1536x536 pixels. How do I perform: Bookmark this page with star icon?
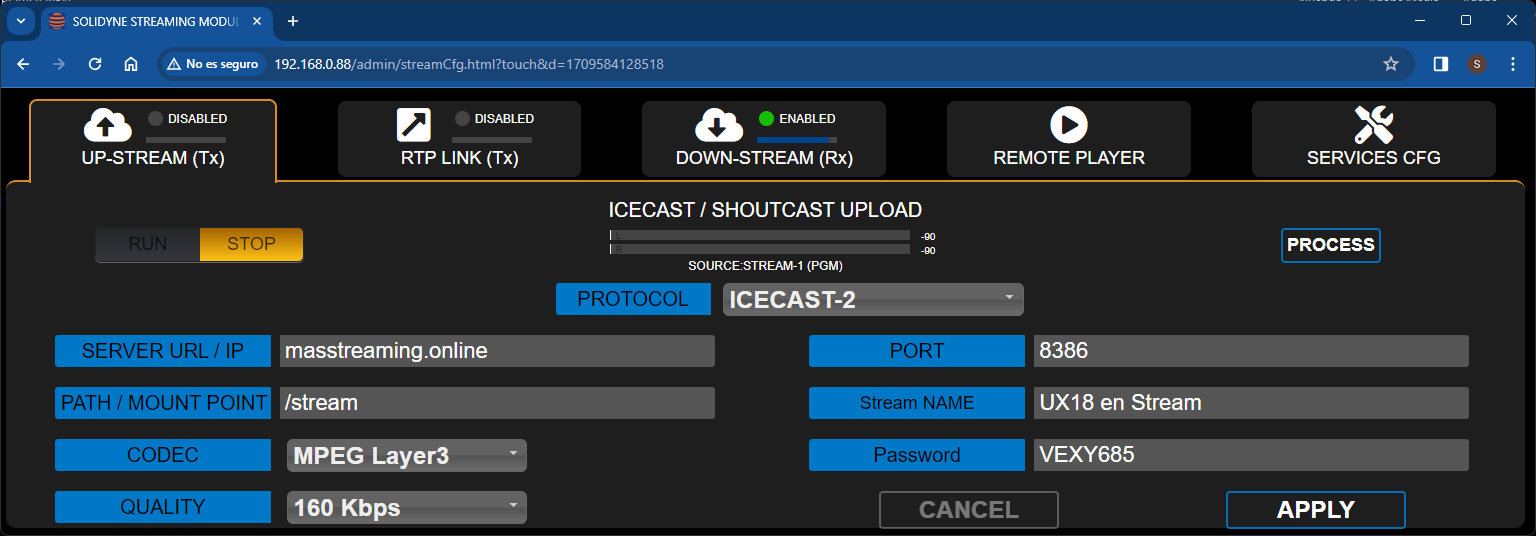coord(1391,64)
